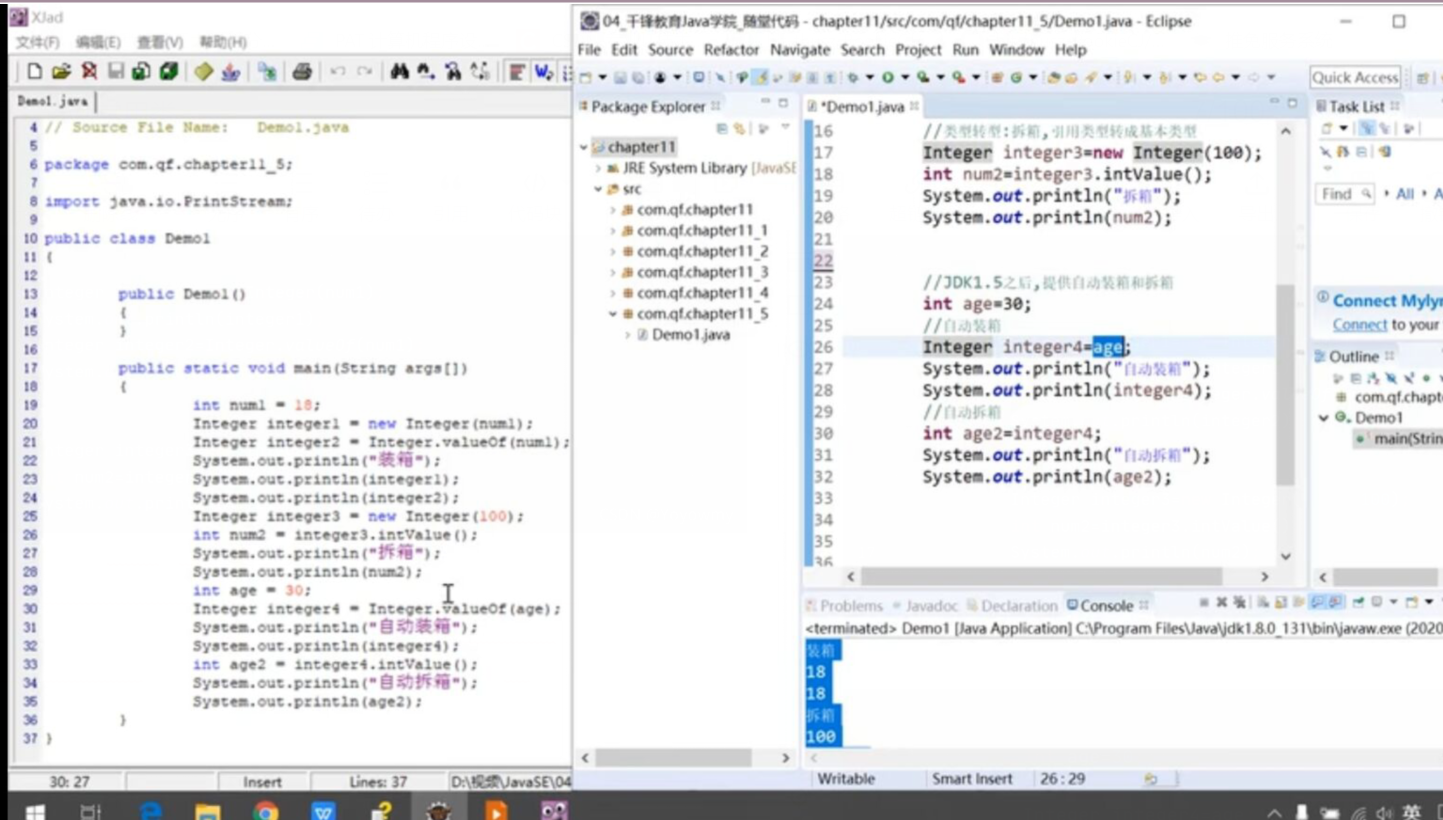Collapse the chapter11 project node
The height and width of the screenshot is (820, 1443).
pos(584,147)
